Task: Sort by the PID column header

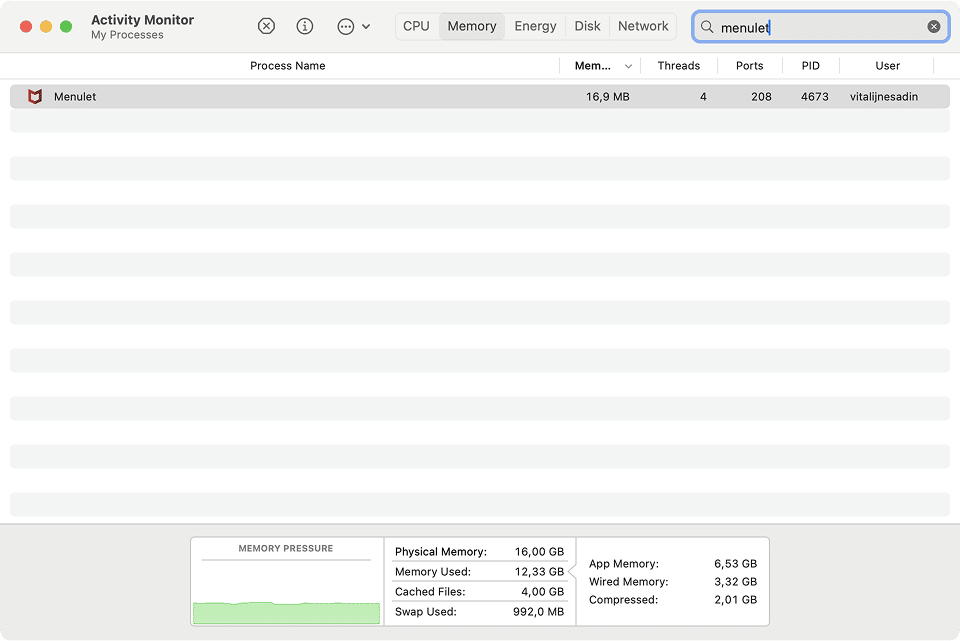Action: pyautogui.click(x=811, y=66)
